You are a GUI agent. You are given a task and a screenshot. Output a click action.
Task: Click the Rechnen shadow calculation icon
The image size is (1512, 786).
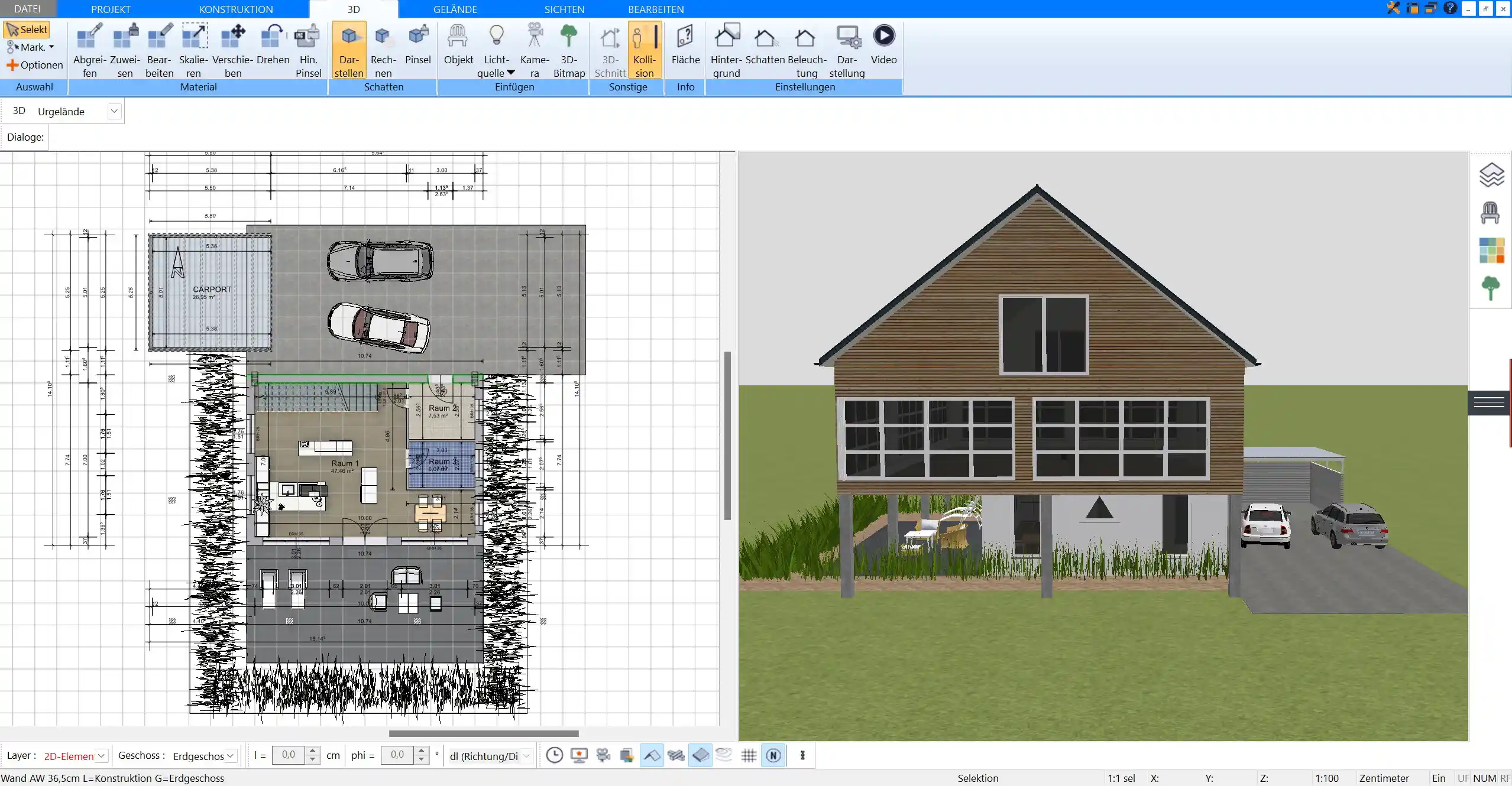pos(383,51)
